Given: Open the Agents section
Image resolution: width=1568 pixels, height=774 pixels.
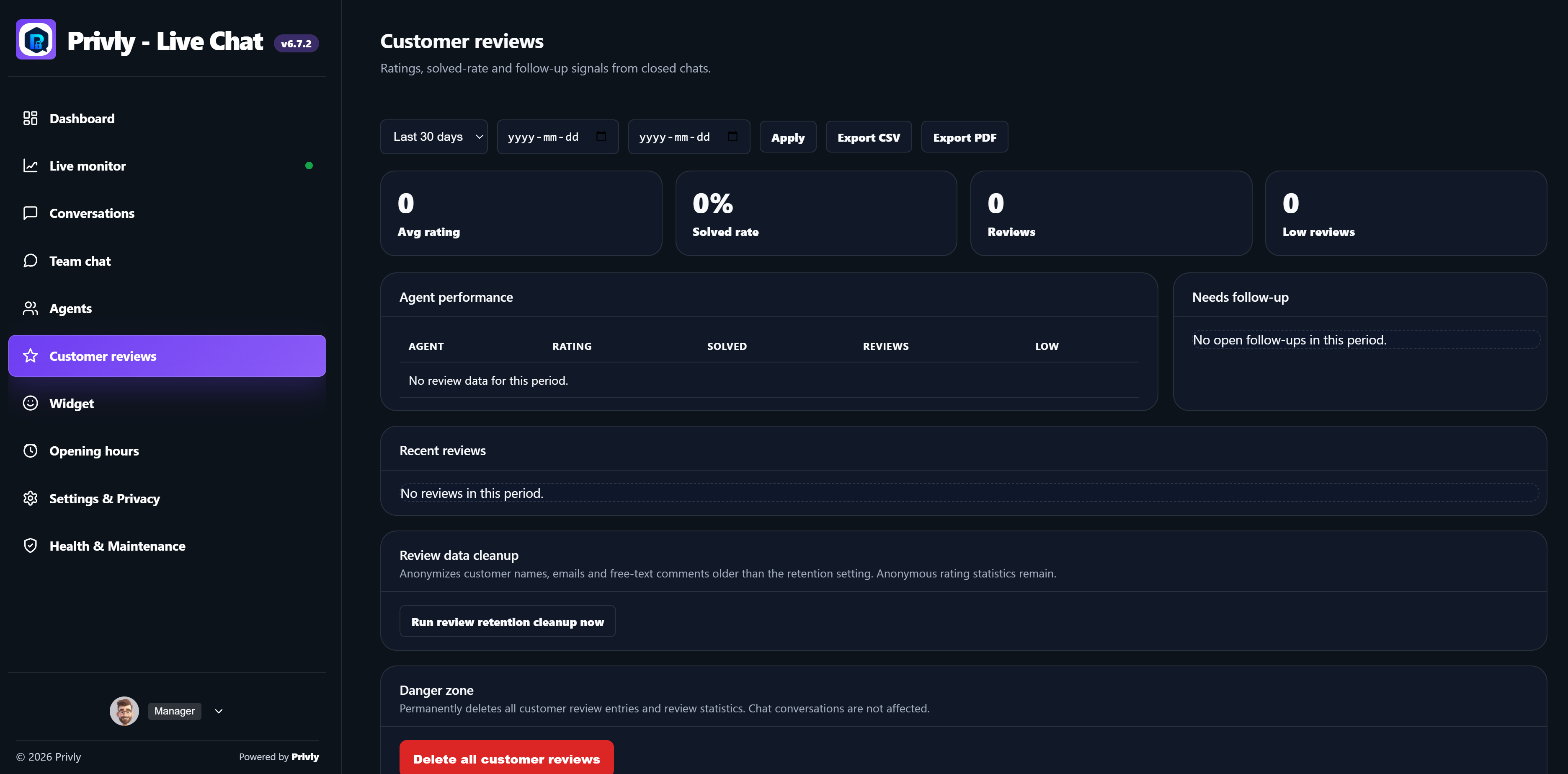Looking at the screenshot, I should pos(168,308).
